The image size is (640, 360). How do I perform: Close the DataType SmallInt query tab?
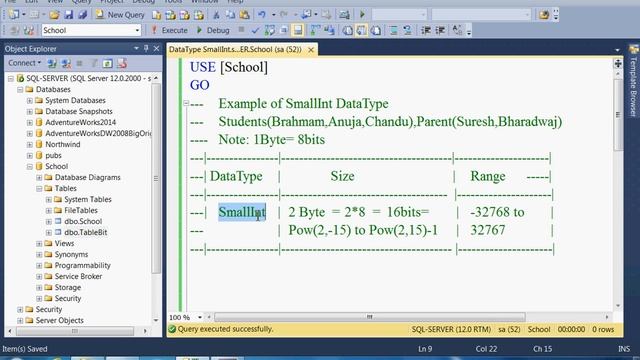point(311,49)
